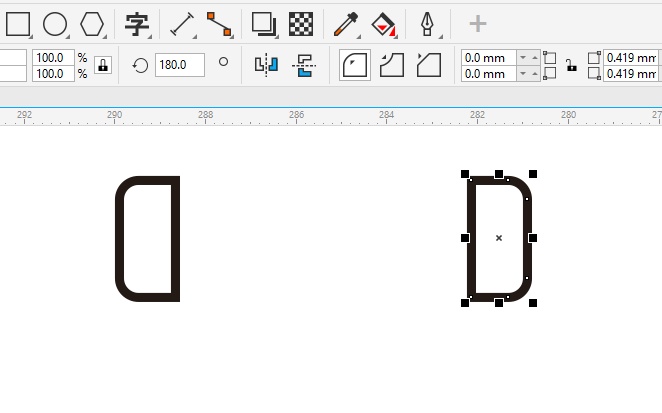This screenshot has height=413, width=662.
Task: Select the Connector tool
Action: (219, 24)
